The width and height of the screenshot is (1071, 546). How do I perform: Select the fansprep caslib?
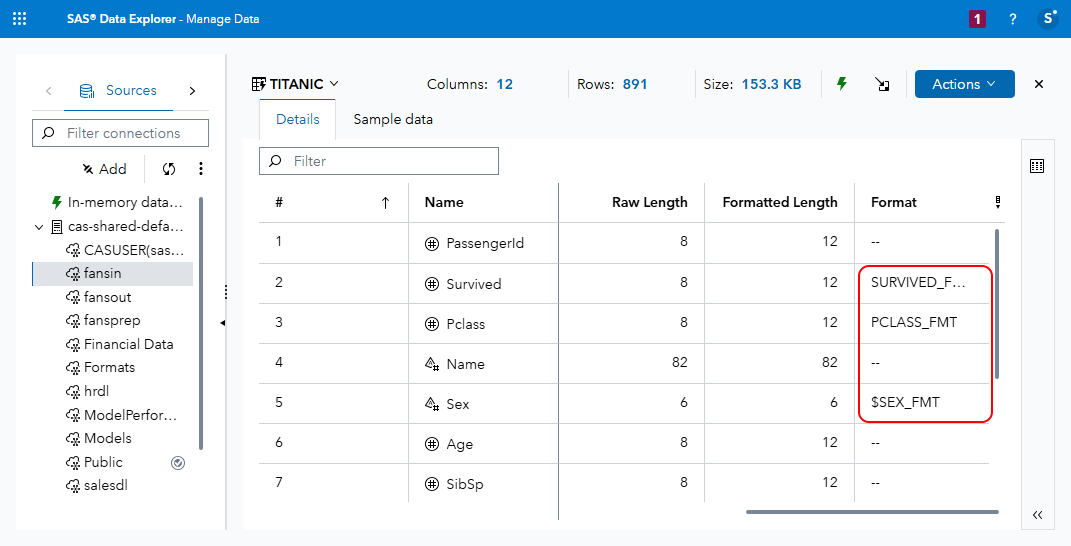(103, 320)
